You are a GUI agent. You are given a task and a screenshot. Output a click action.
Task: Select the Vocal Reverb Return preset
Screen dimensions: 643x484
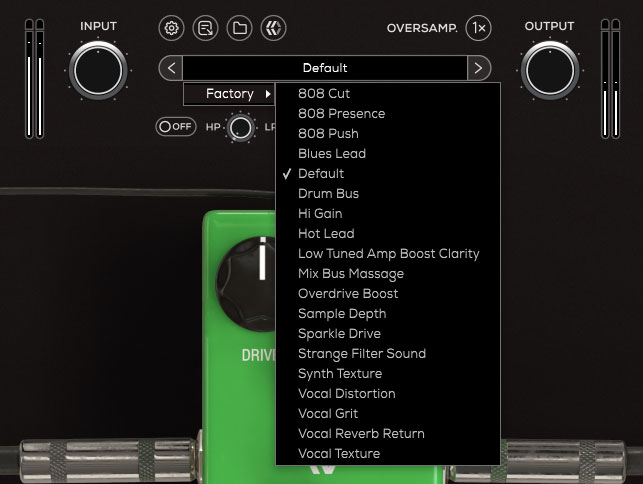coord(388,434)
